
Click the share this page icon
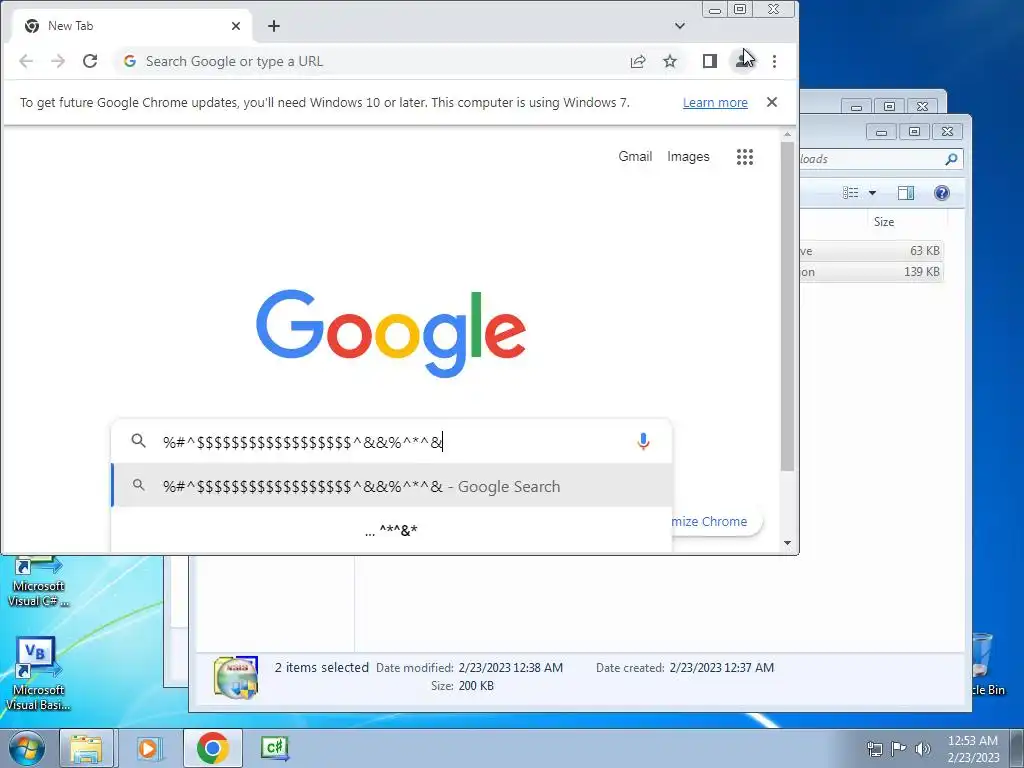coord(638,61)
